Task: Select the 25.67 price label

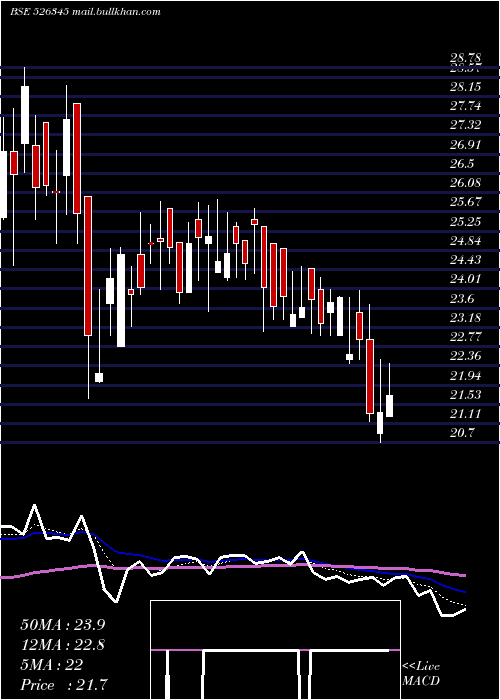Action: click(x=466, y=202)
